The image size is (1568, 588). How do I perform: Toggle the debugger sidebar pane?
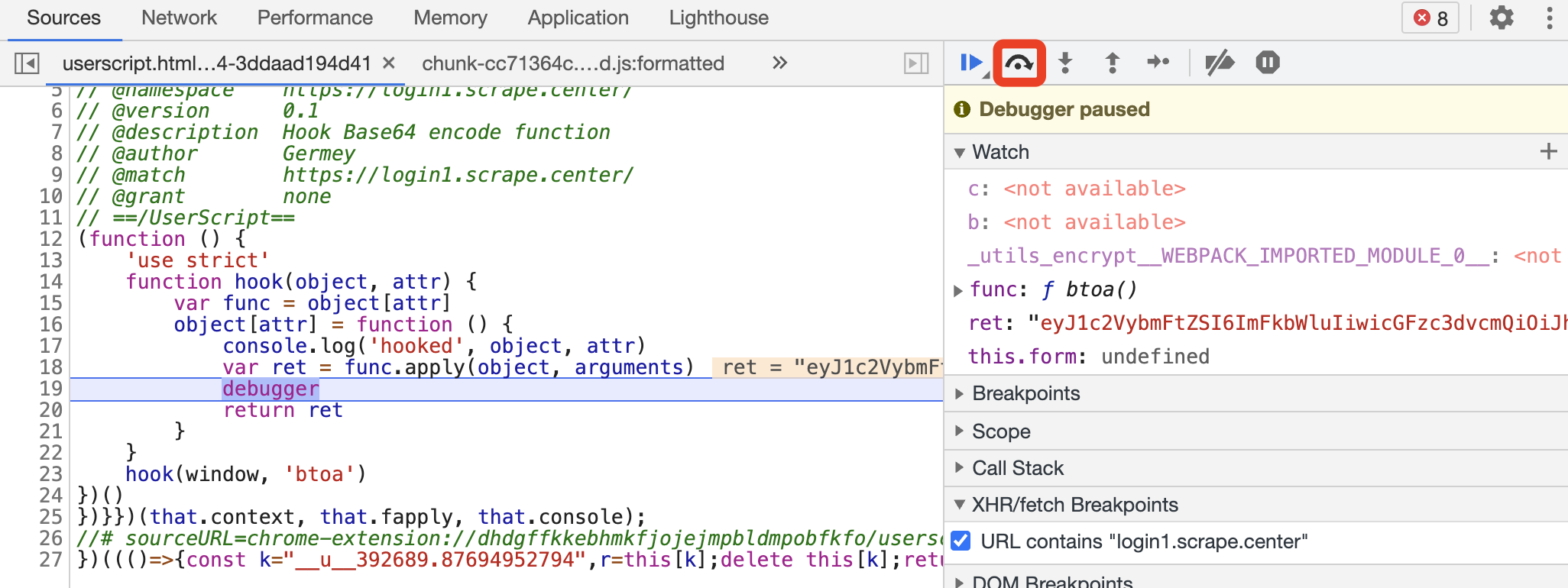point(916,63)
